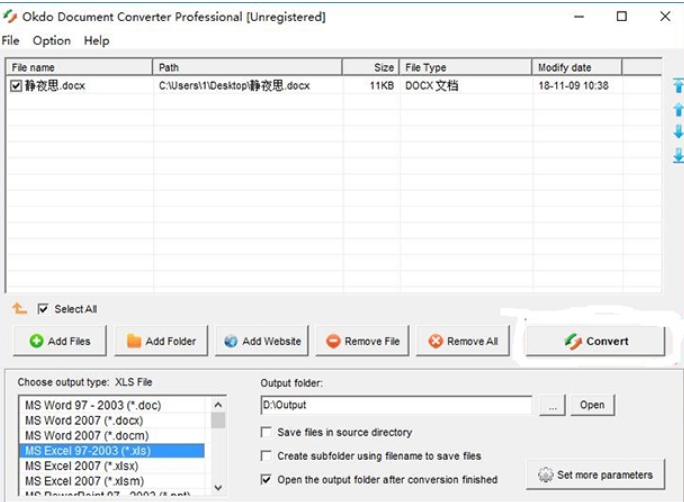Sort by the Size column header
Viewport: 684px width, 502px height.
(370, 68)
